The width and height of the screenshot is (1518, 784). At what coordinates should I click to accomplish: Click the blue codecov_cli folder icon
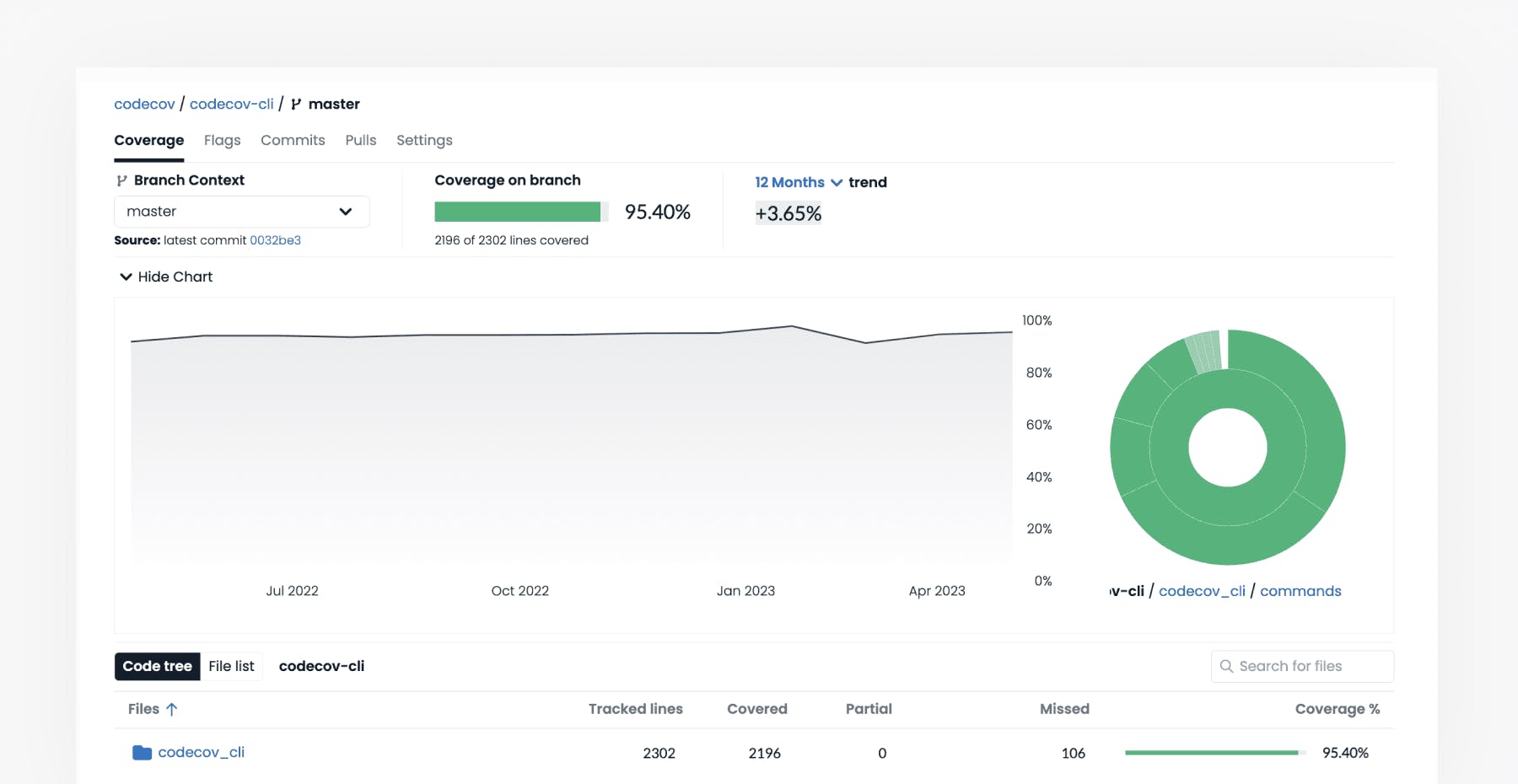click(x=142, y=753)
